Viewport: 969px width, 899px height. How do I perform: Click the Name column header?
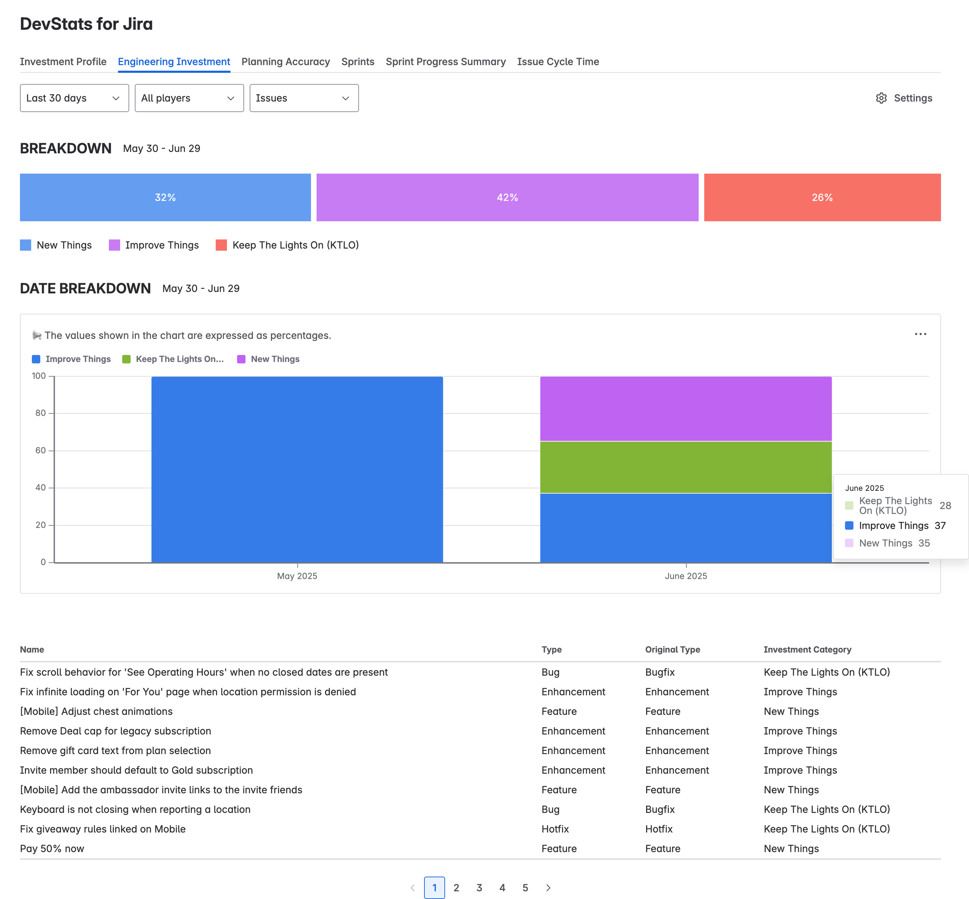(x=32, y=649)
